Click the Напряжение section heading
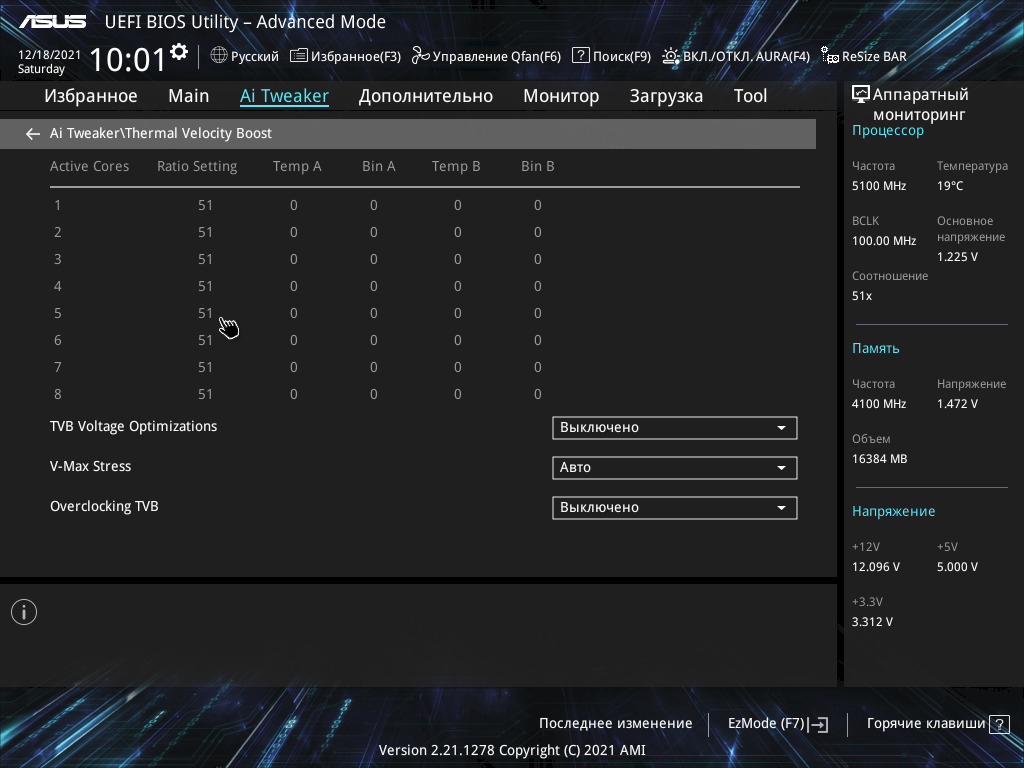The height and width of the screenshot is (768, 1024). point(893,511)
